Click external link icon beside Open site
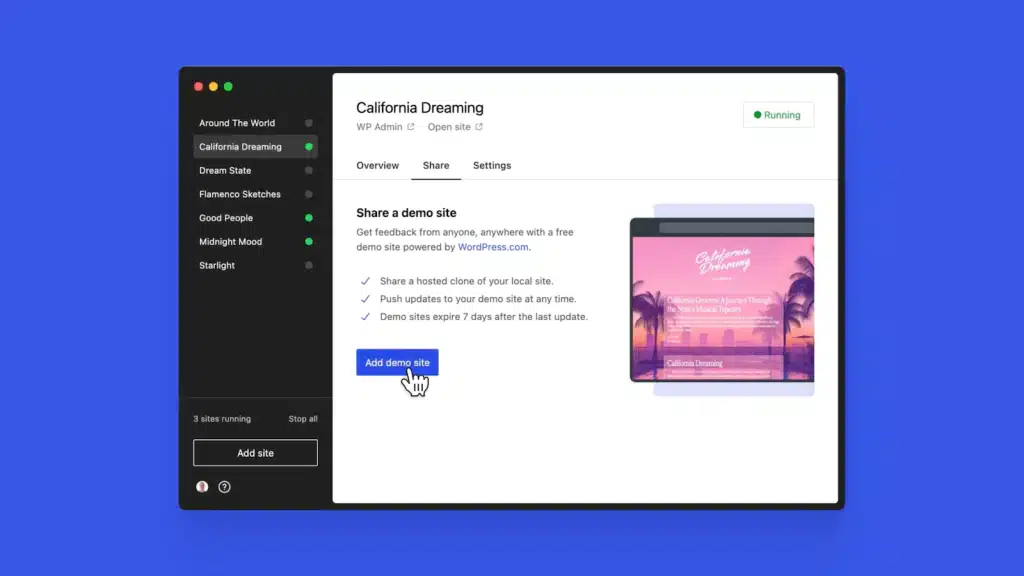 click(479, 127)
